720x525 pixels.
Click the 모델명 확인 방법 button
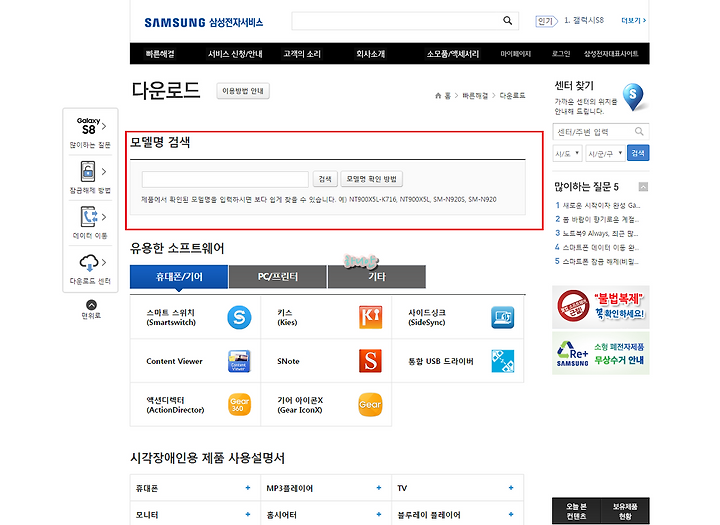point(371,179)
